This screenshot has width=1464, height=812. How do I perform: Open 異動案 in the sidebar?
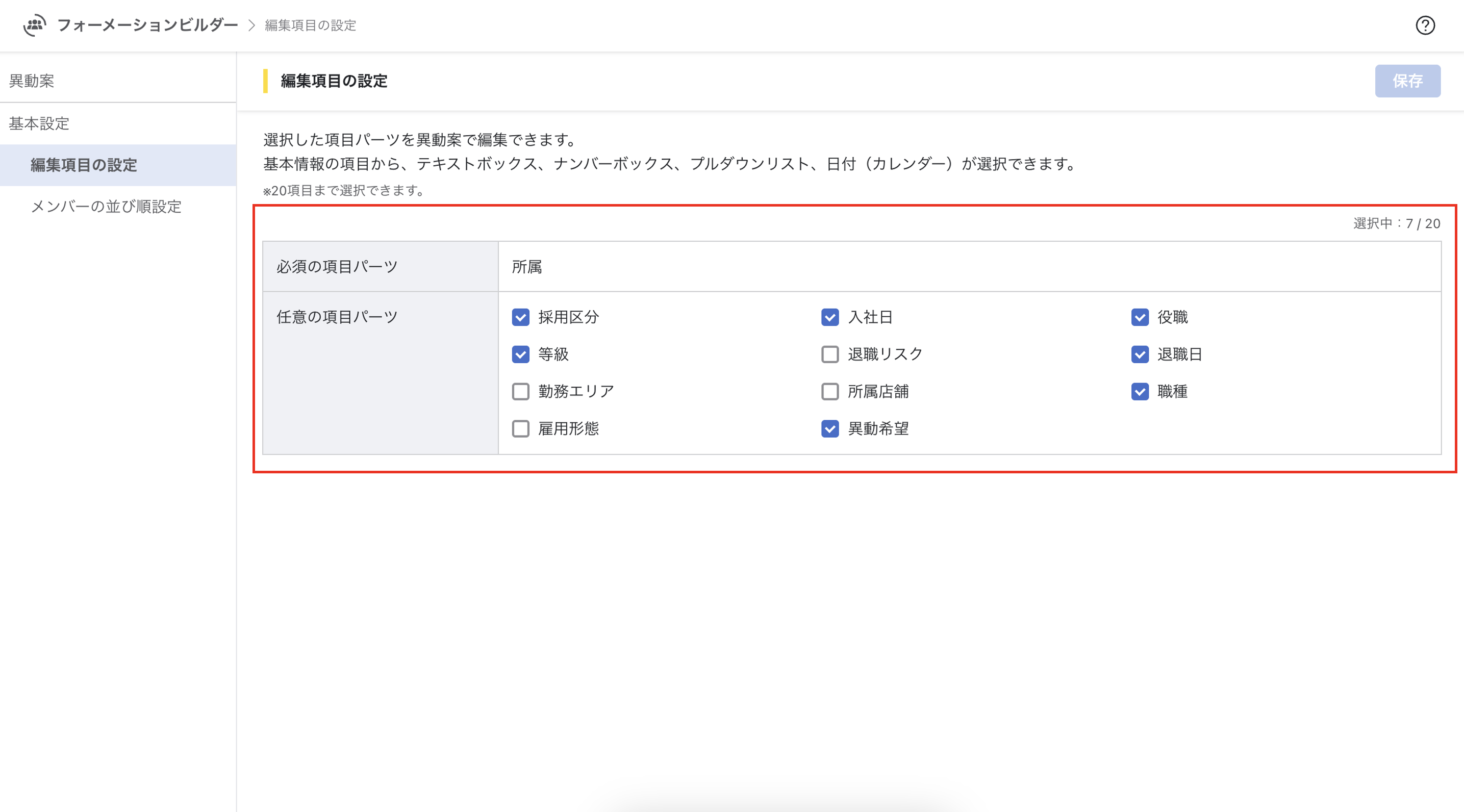(x=32, y=81)
